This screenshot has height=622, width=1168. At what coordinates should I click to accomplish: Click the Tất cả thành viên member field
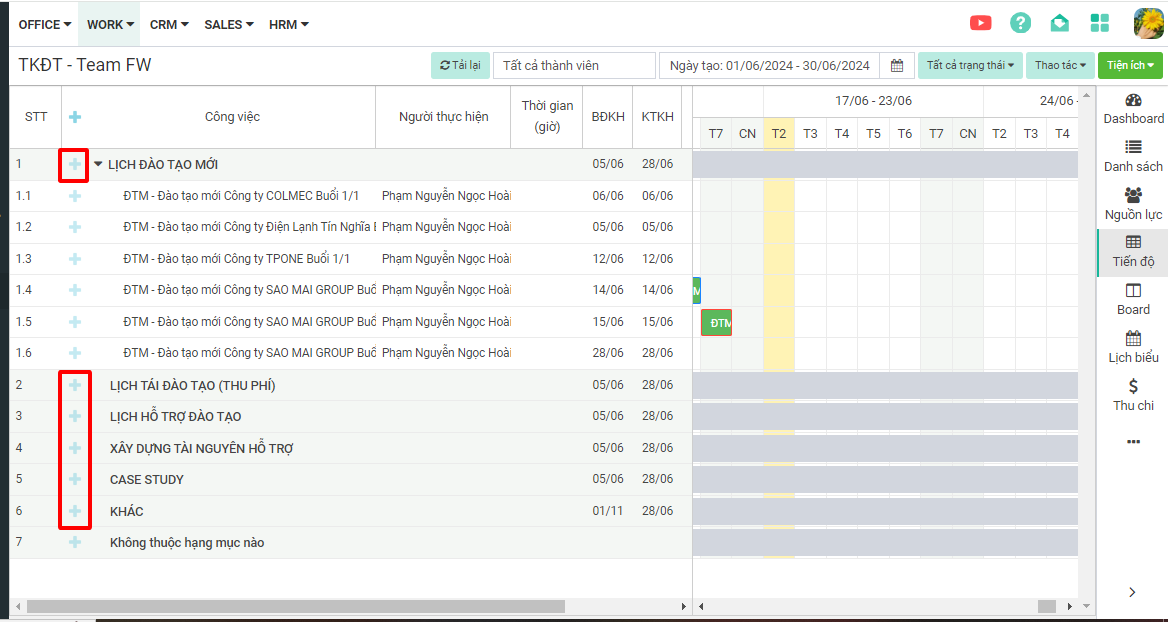[574, 66]
